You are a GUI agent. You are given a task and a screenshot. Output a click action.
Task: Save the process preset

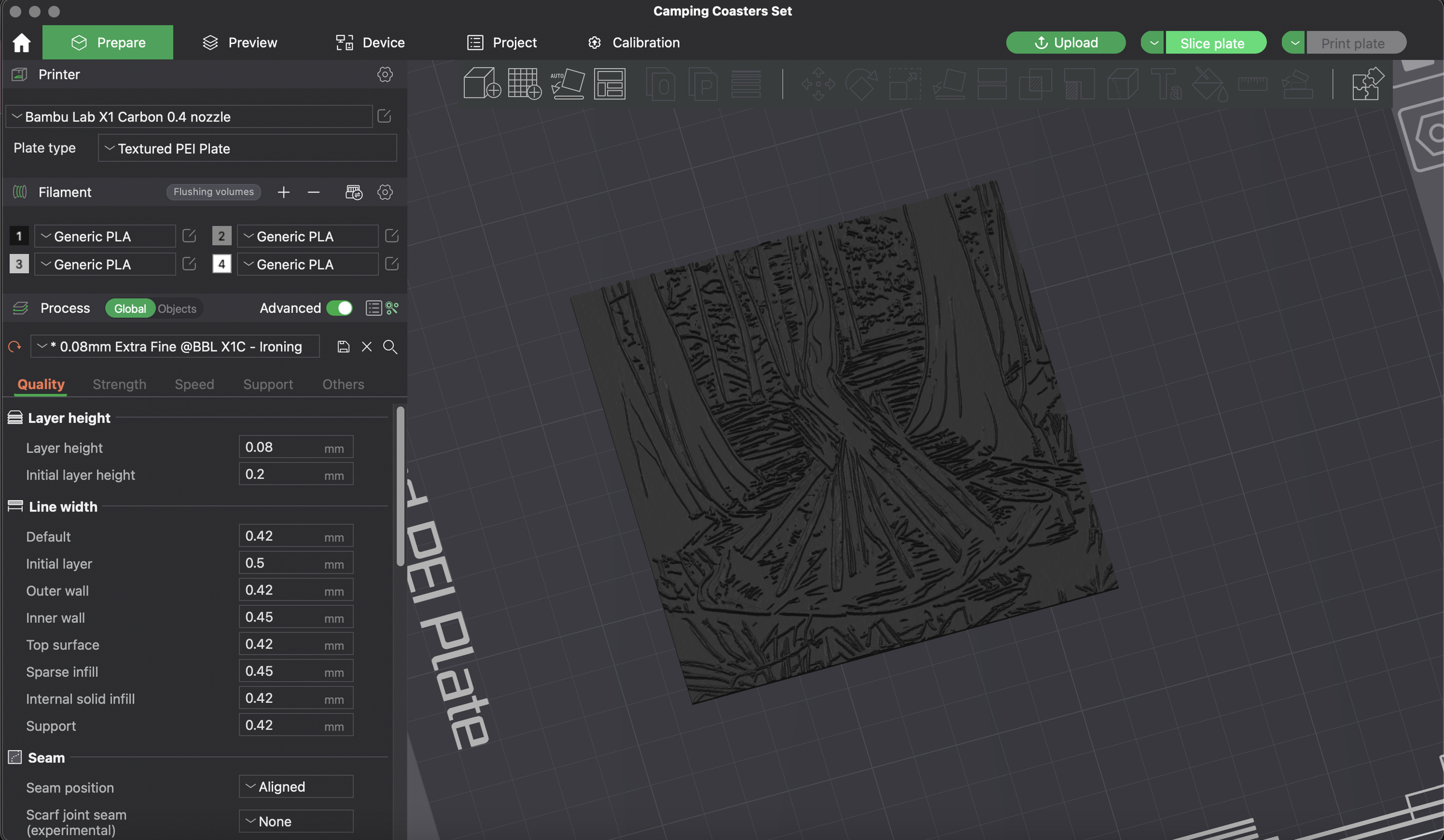343,347
